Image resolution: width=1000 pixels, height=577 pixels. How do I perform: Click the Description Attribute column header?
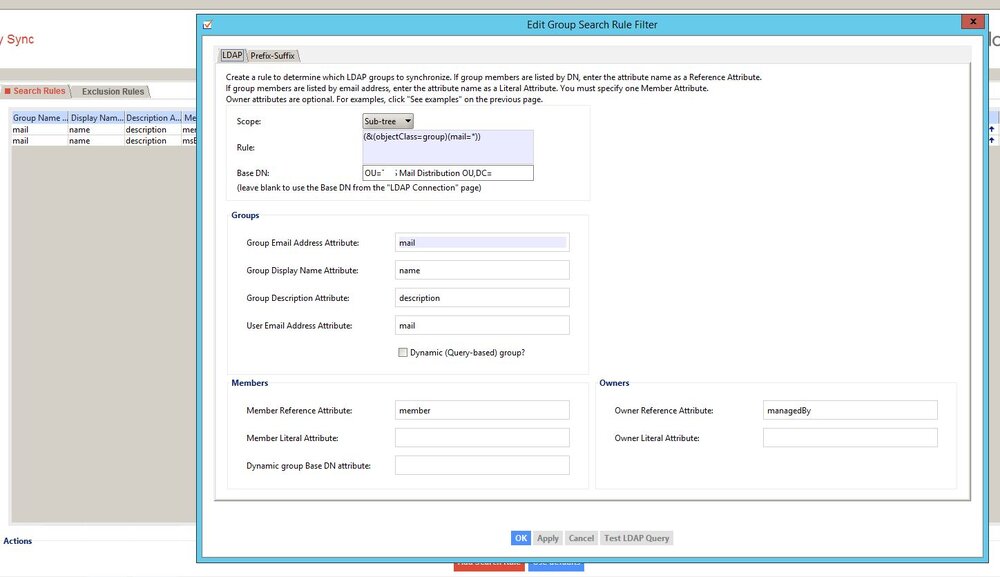click(153, 118)
